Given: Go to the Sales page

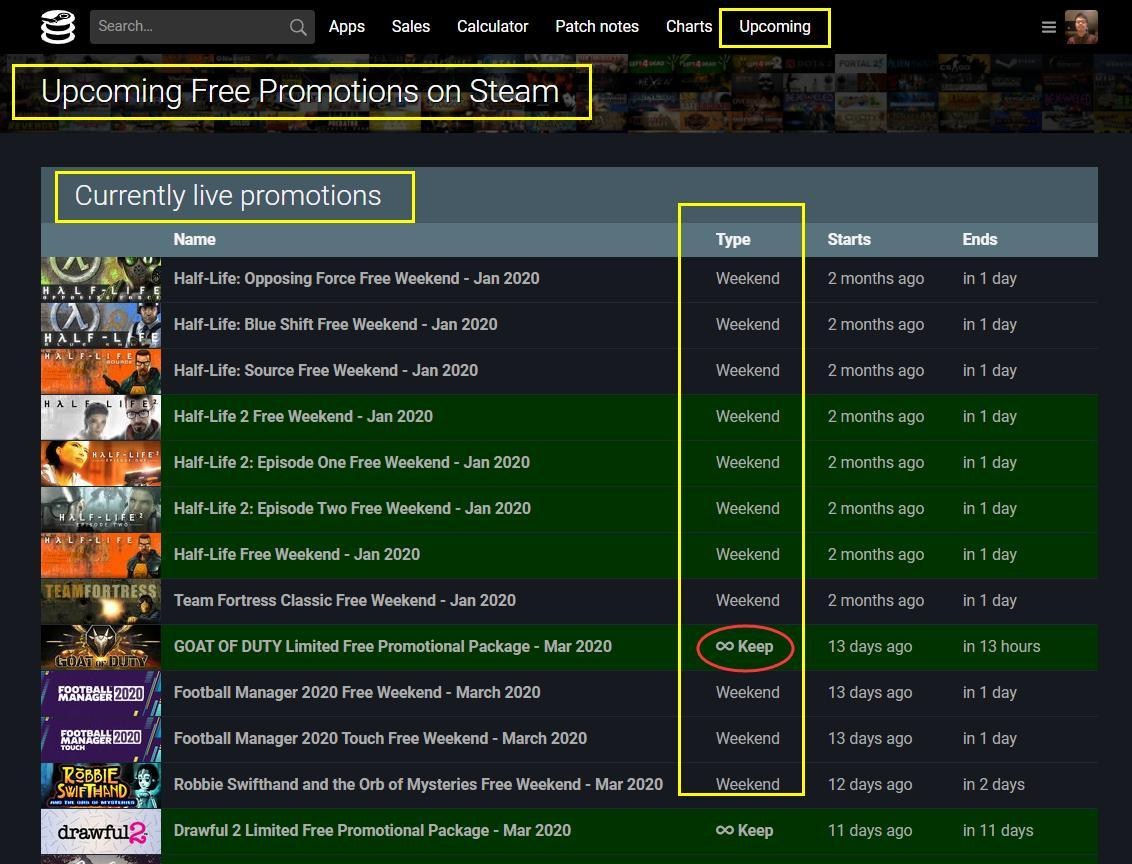Looking at the screenshot, I should 411,27.
